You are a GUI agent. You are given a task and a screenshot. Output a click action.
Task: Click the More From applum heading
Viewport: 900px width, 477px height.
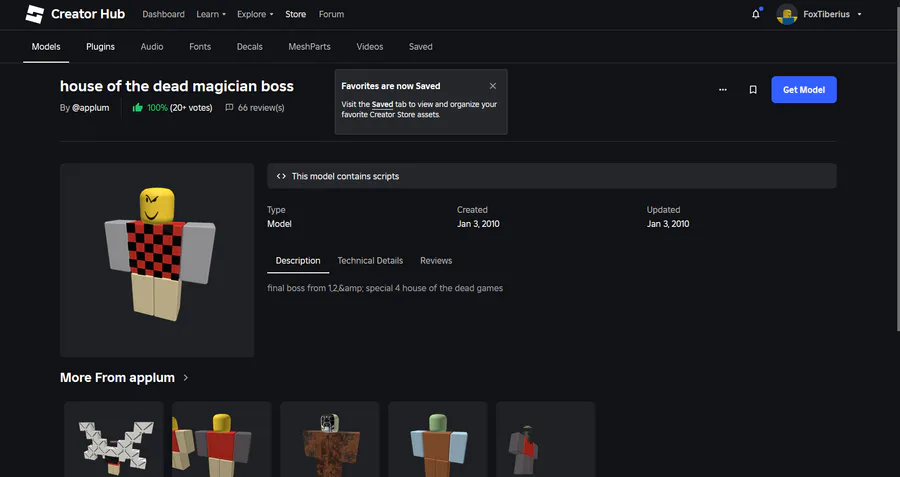[x=117, y=378]
